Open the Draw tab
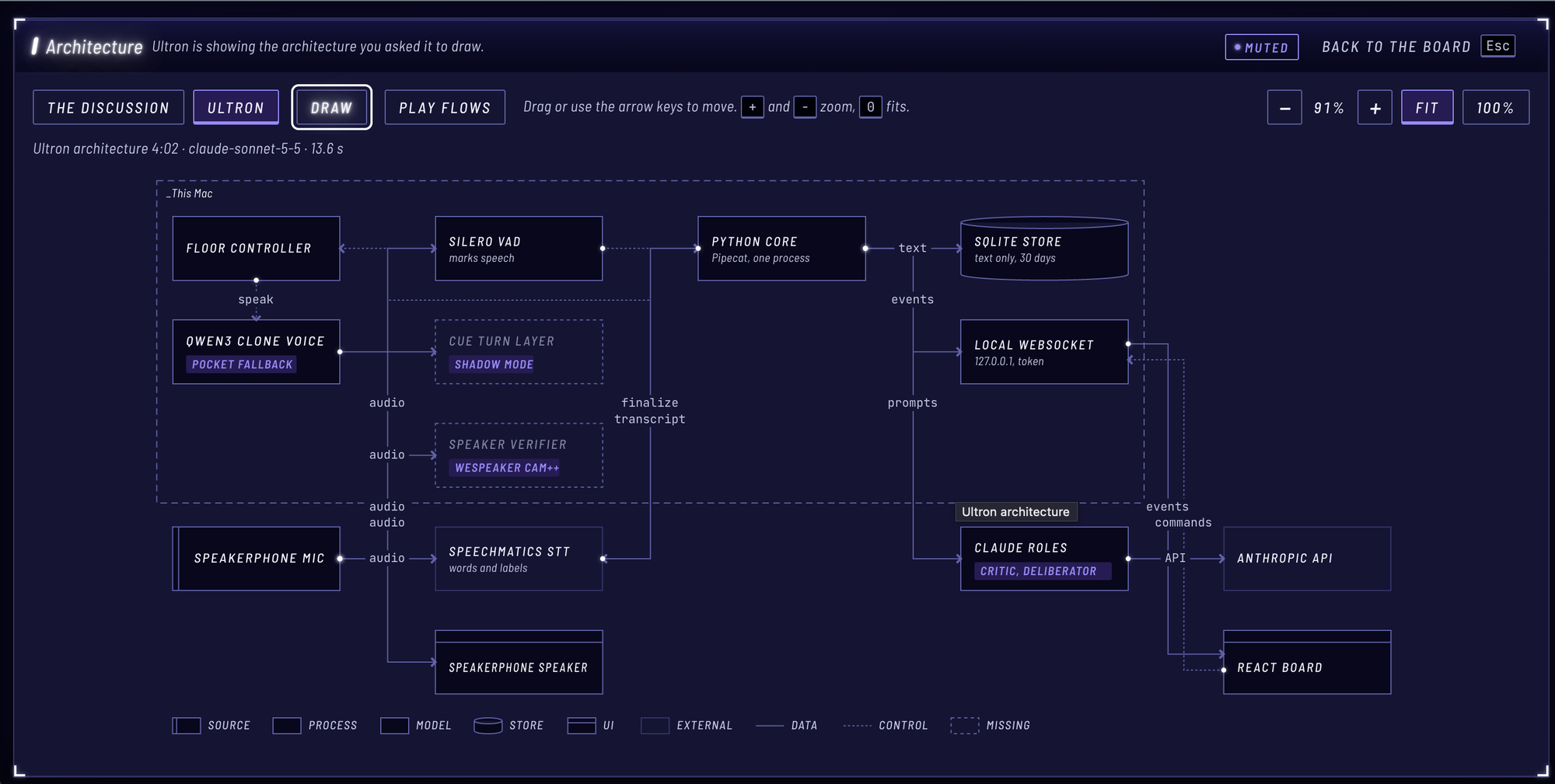The height and width of the screenshot is (784, 1555). 331,107
